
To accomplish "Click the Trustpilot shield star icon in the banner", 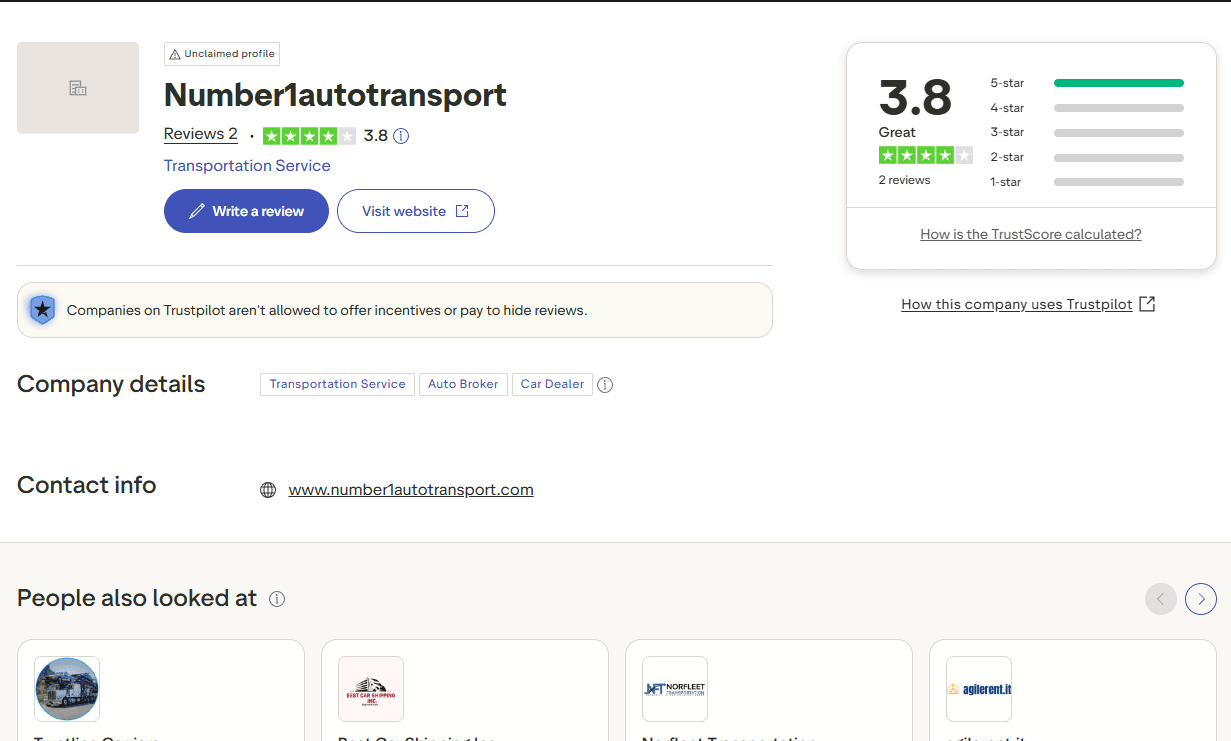I will pos(41,309).
